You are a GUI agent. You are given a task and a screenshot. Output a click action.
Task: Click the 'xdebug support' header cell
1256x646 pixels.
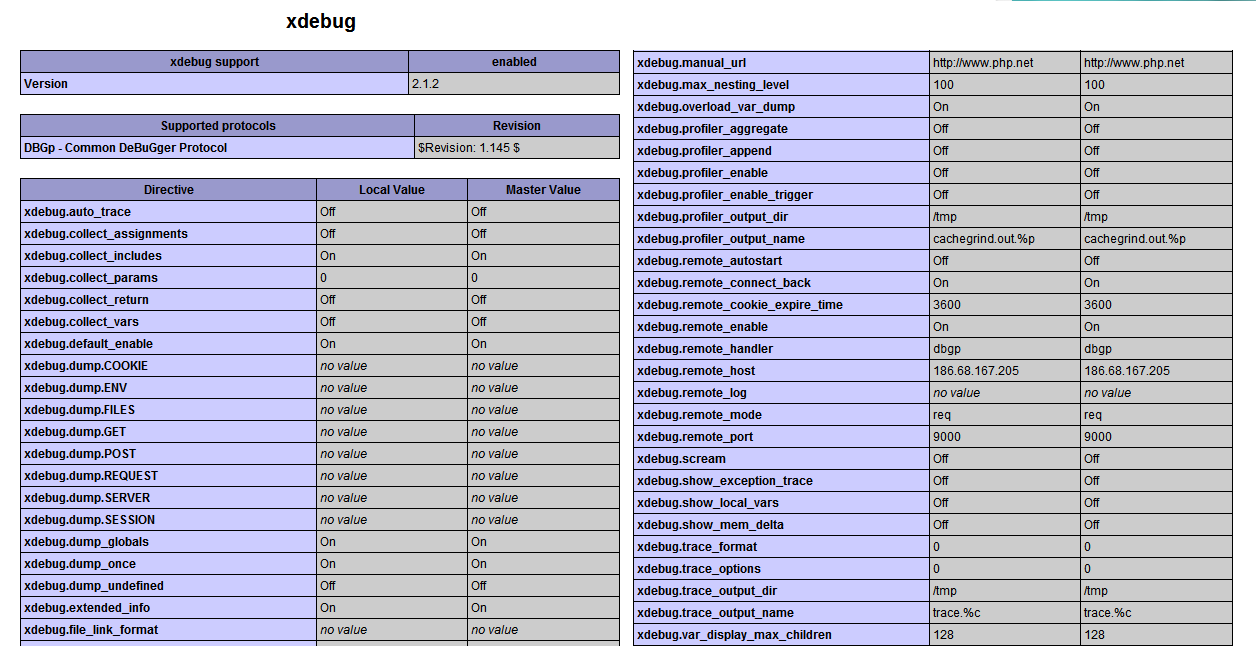pyautogui.click(x=214, y=62)
